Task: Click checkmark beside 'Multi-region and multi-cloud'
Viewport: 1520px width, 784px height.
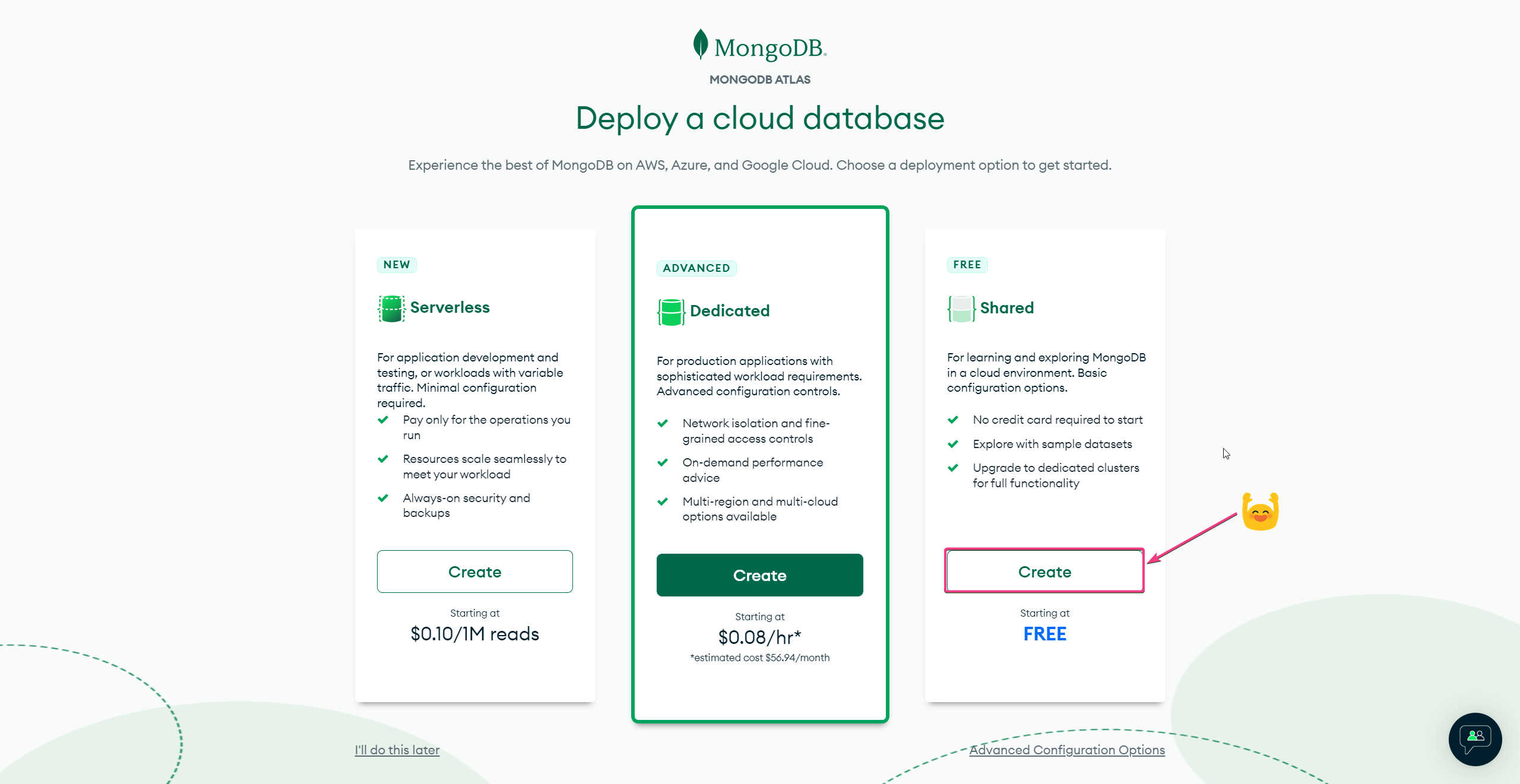Action: [663, 501]
